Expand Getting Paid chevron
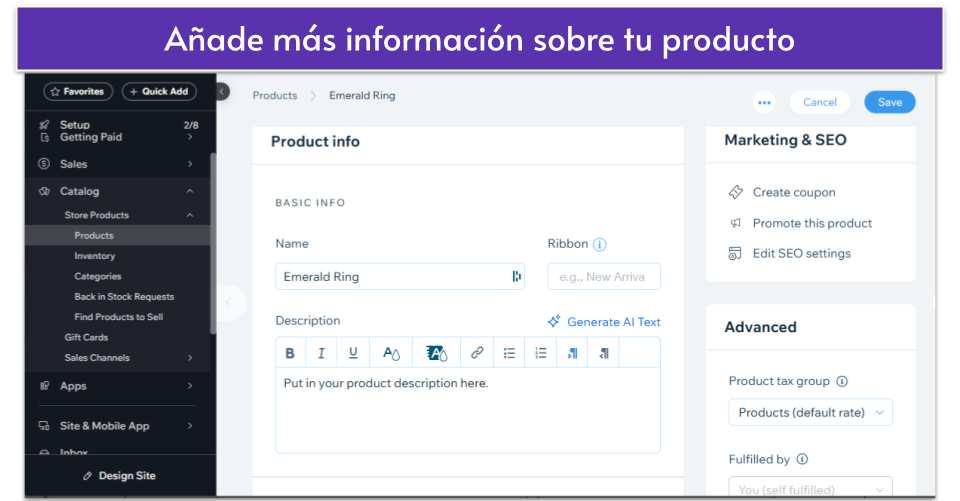Image resolution: width=960 pixels, height=501 pixels. click(190, 137)
